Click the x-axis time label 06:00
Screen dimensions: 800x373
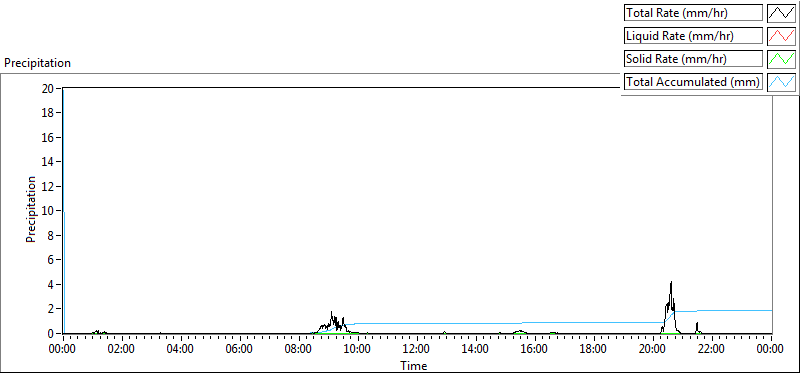(240, 349)
